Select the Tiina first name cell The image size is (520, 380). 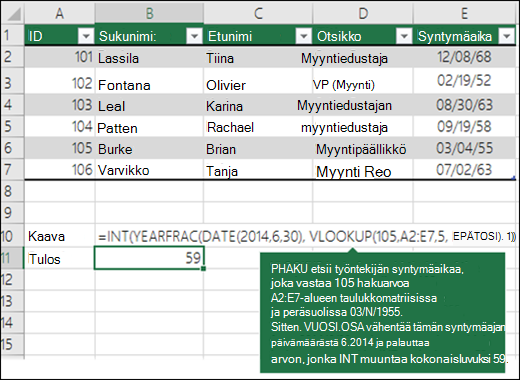pyautogui.click(x=258, y=57)
